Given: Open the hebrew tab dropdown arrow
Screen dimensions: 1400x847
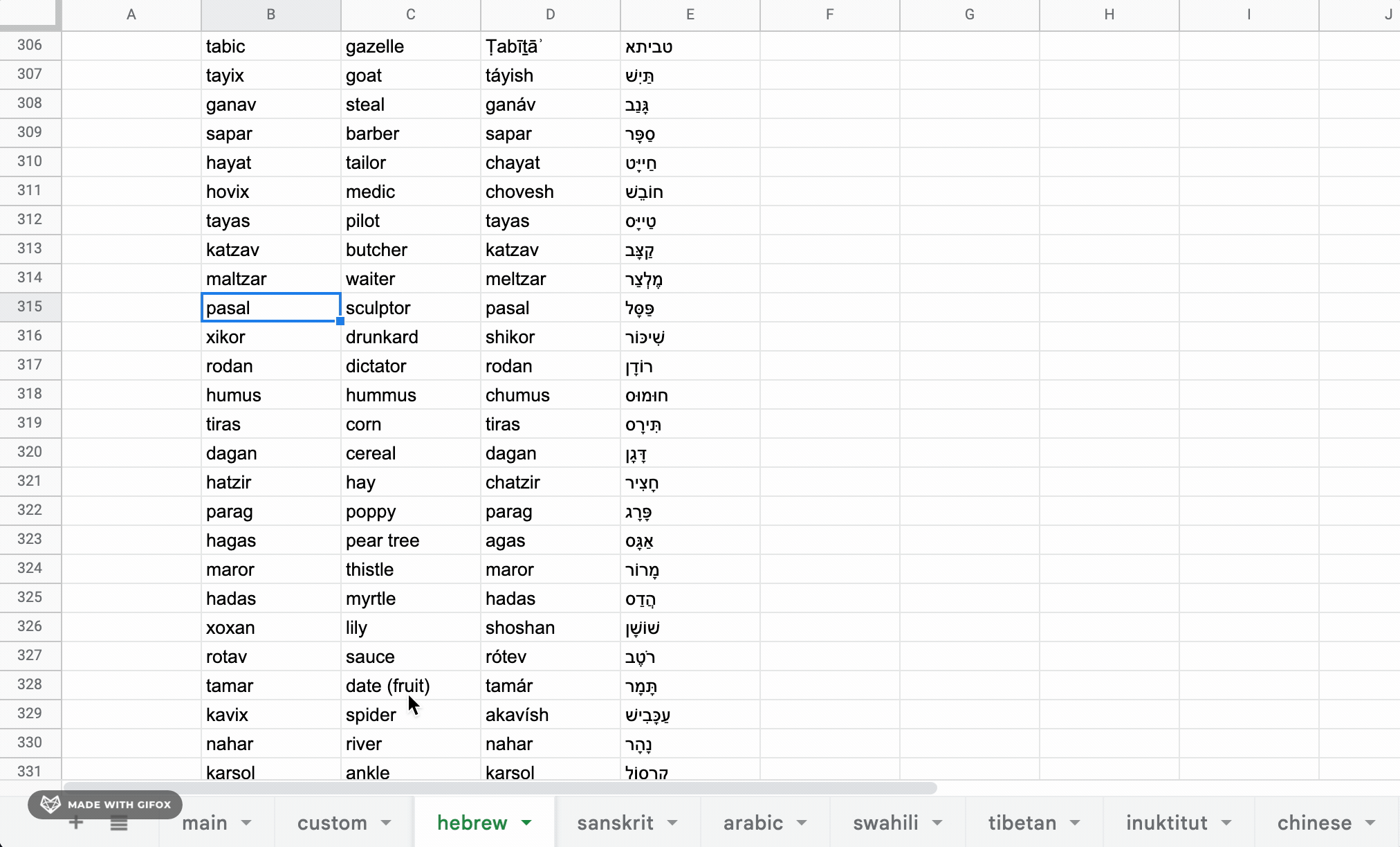Looking at the screenshot, I should (528, 823).
